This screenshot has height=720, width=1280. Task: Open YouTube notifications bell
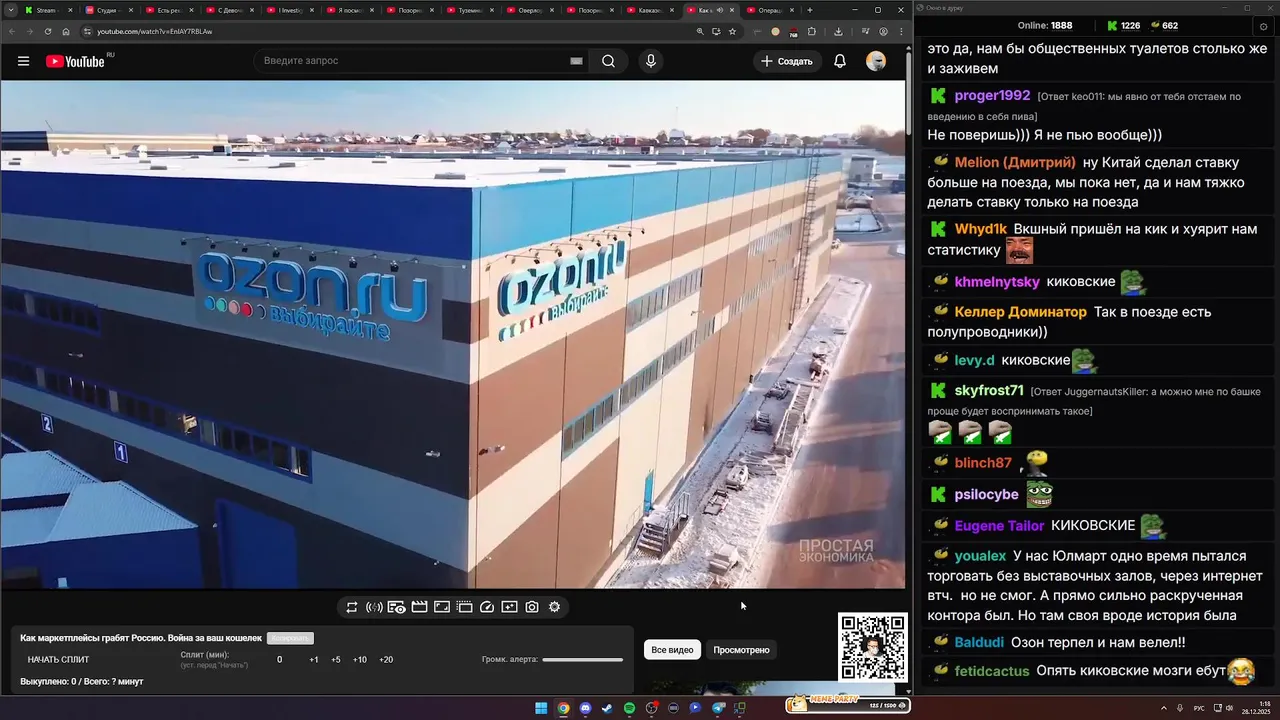[840, 61]
